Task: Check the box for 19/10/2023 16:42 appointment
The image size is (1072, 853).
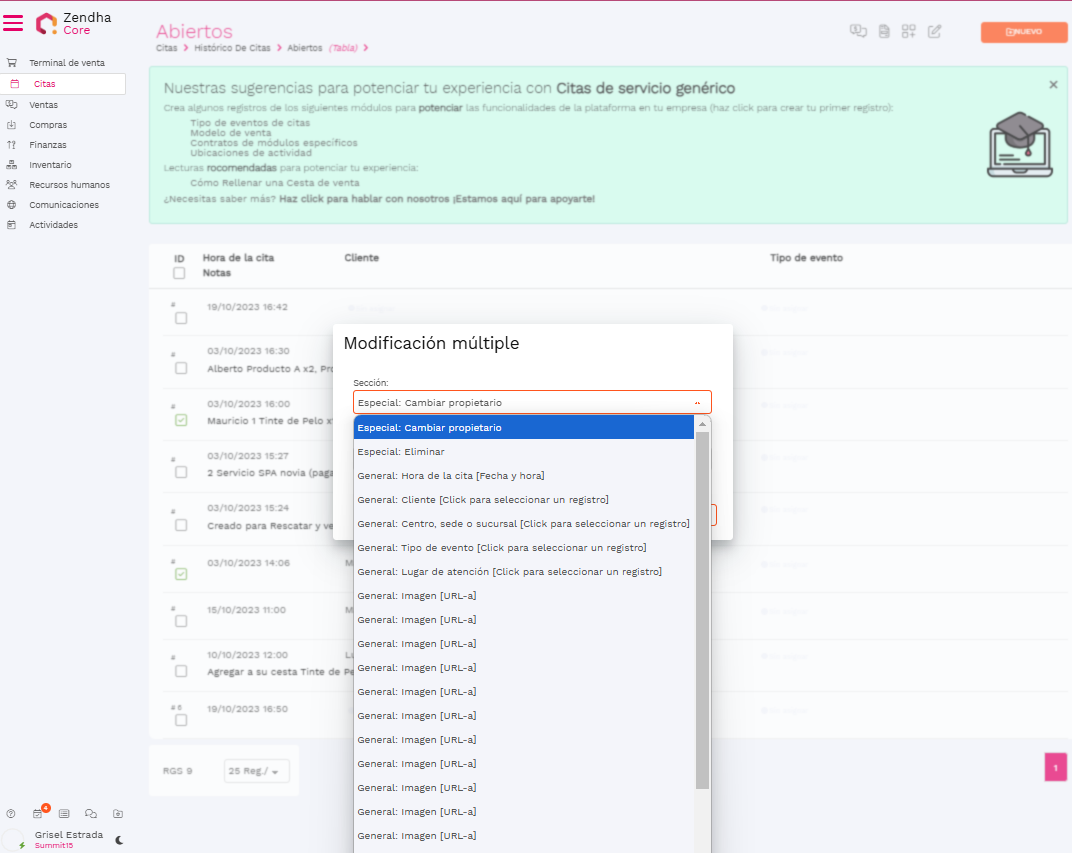Action: click(x=181, y=318)
